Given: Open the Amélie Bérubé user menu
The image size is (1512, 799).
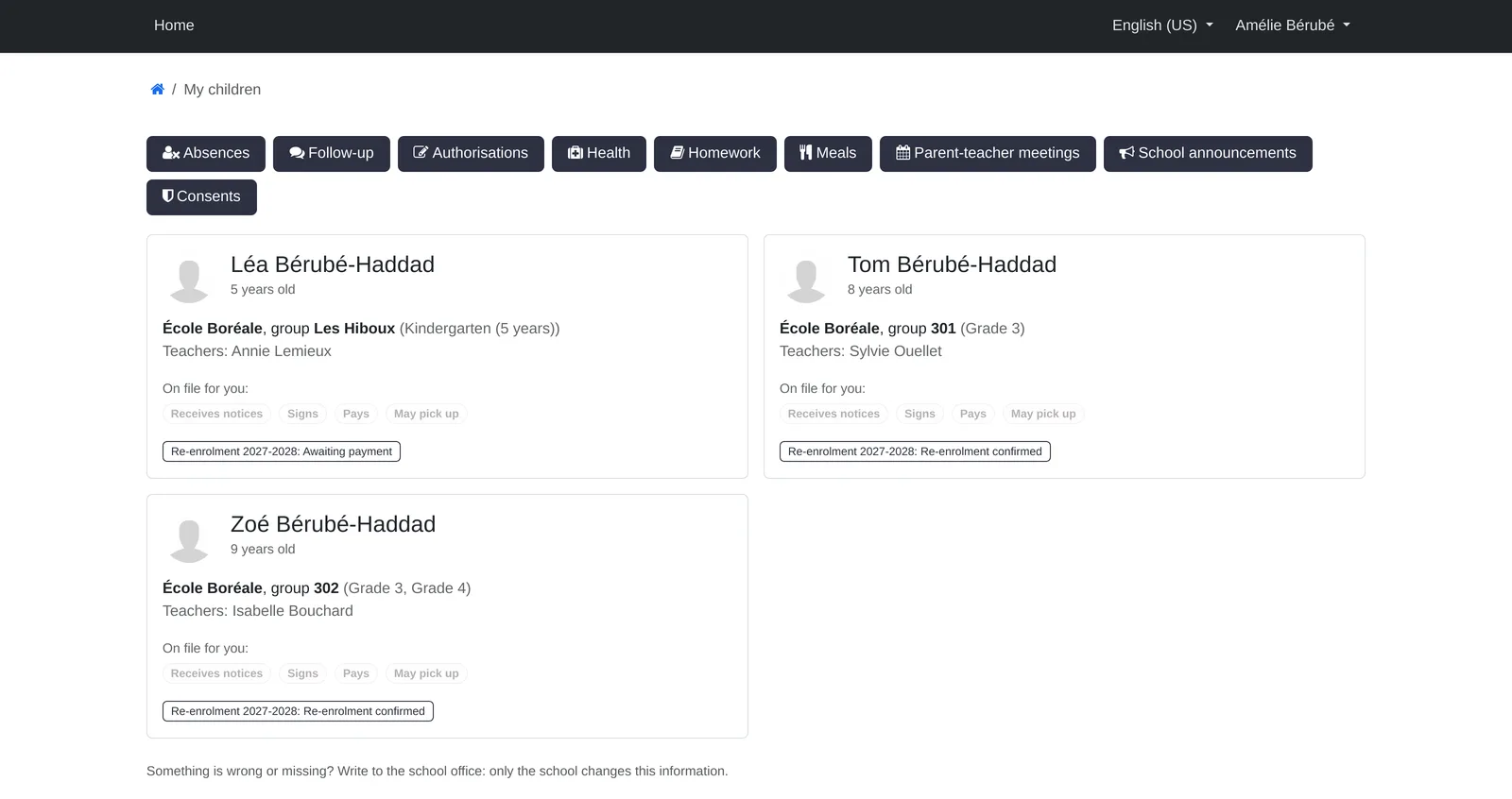Looking at the screenshot, I should (x=1293, y=25).
